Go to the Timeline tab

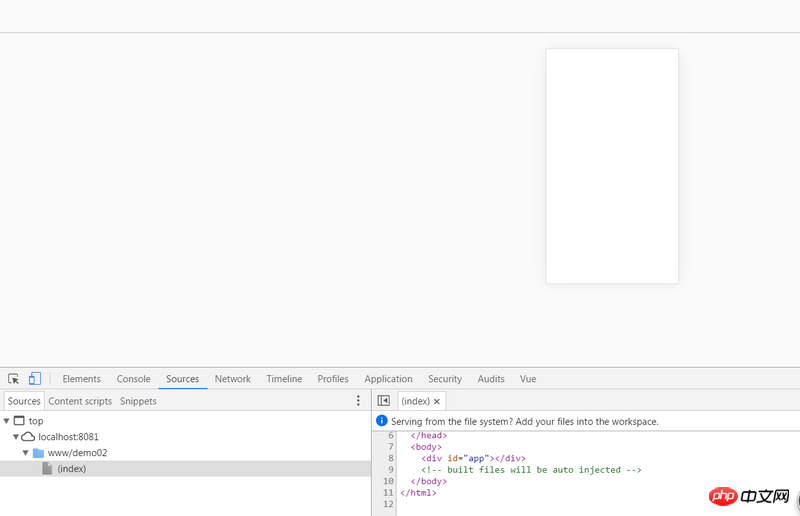(x=284, y=379)
